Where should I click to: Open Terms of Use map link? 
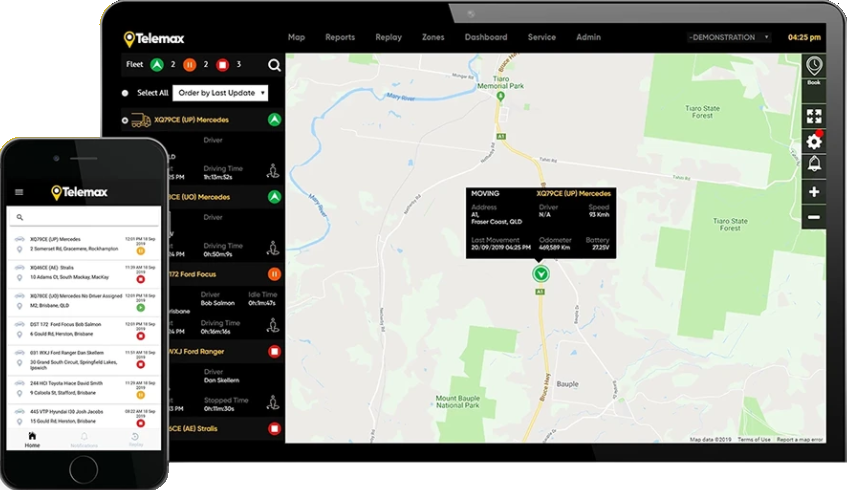(x=754, y=440)
